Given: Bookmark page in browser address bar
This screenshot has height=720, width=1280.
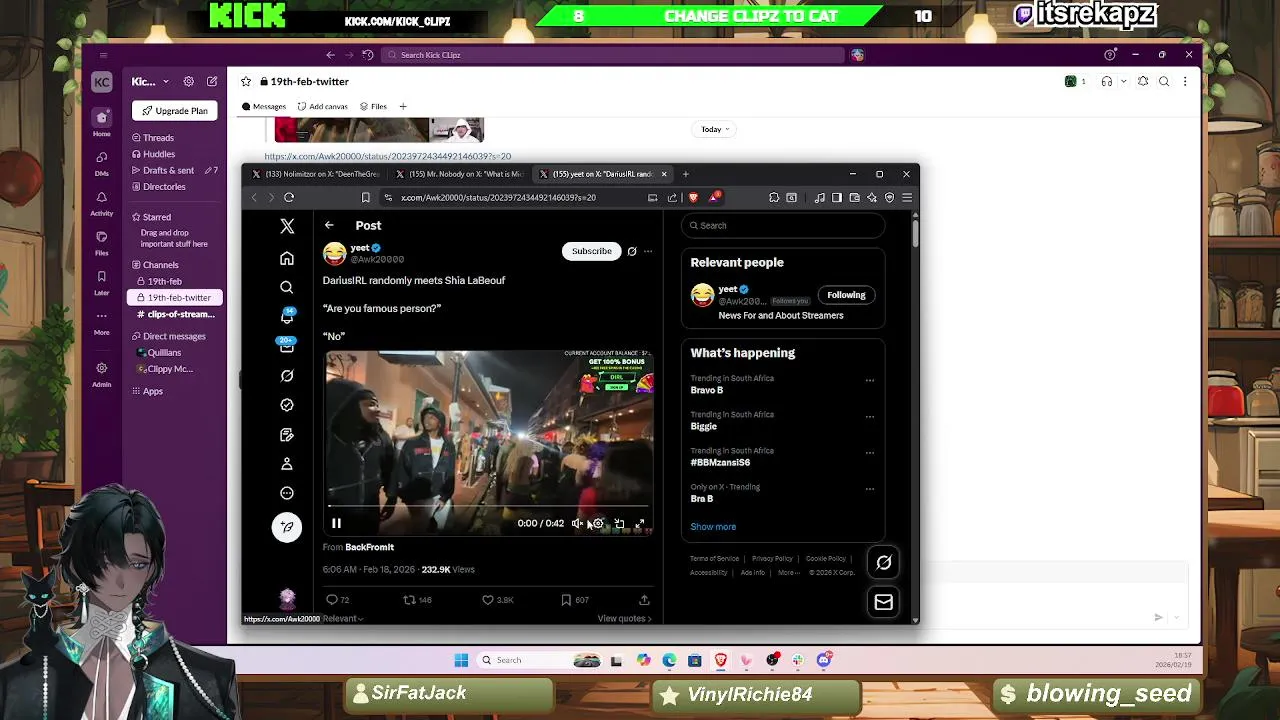Looking at the screenshot, I should (x=365, y=197).
